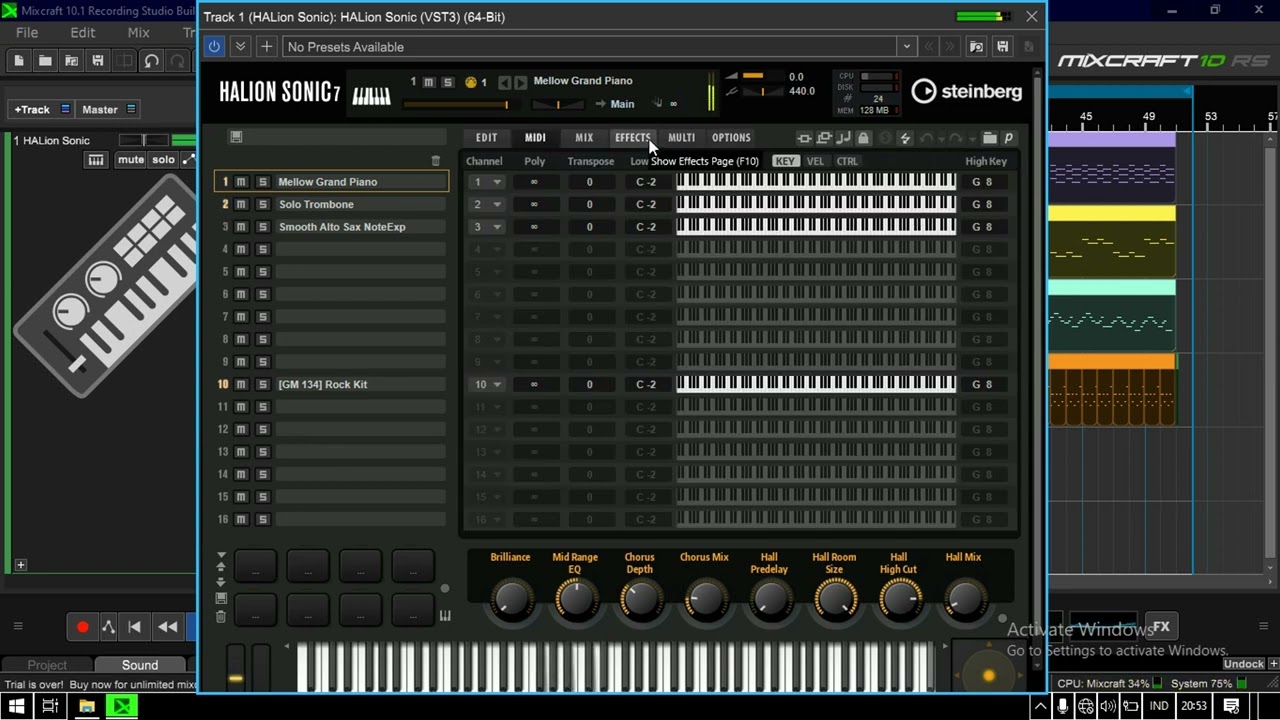The width and height of the screenshot is (1280, 720).
Task: Switch to the VEL range view
Action: click(815, 161)
